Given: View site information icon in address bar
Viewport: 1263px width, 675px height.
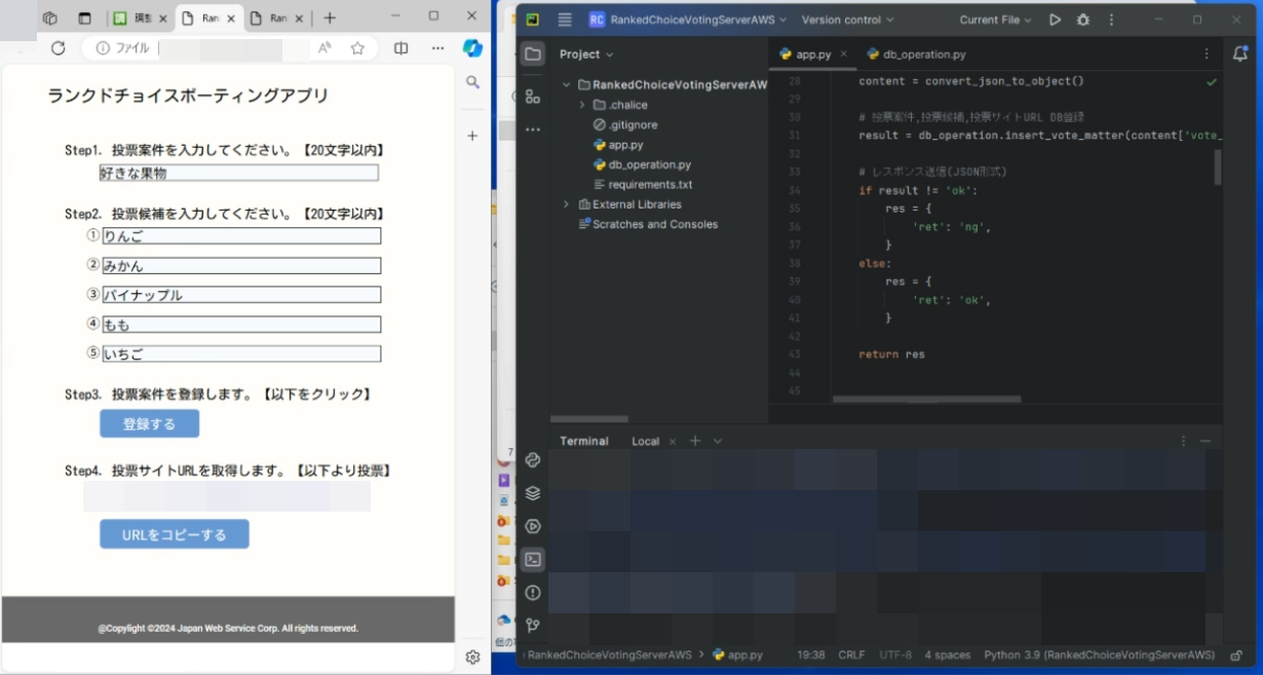Looking at the screenshot, I should [102, 48].
